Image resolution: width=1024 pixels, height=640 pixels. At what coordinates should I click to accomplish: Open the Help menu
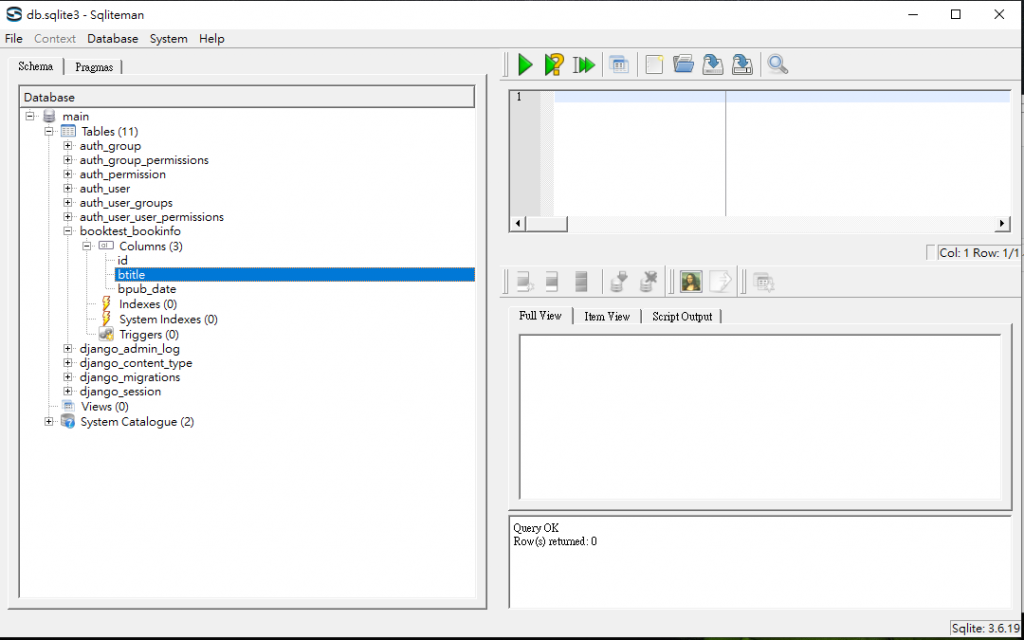[x=212, y=39]
